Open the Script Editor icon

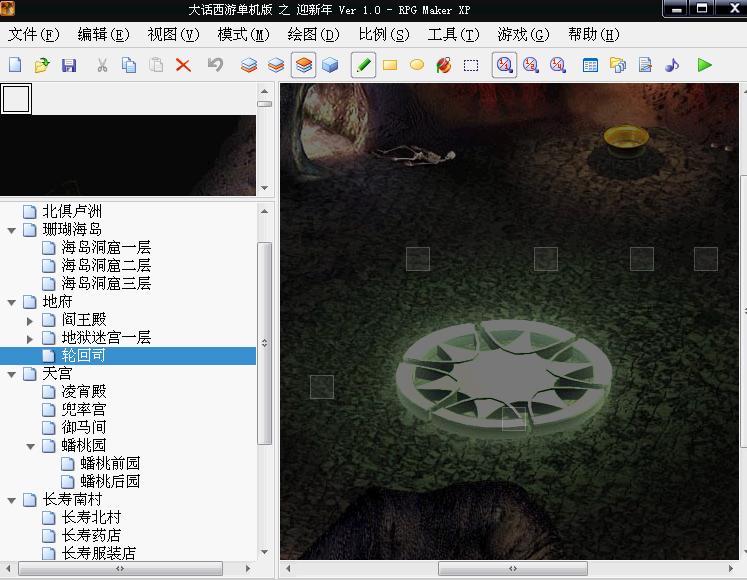coord(645,65)
